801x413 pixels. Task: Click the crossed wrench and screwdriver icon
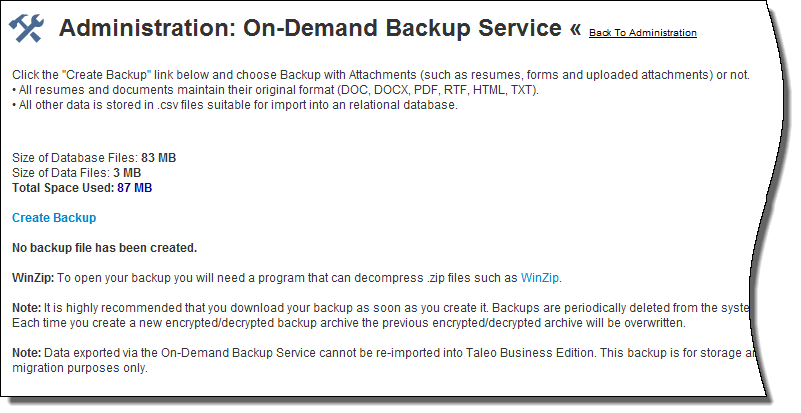[26, 30]
